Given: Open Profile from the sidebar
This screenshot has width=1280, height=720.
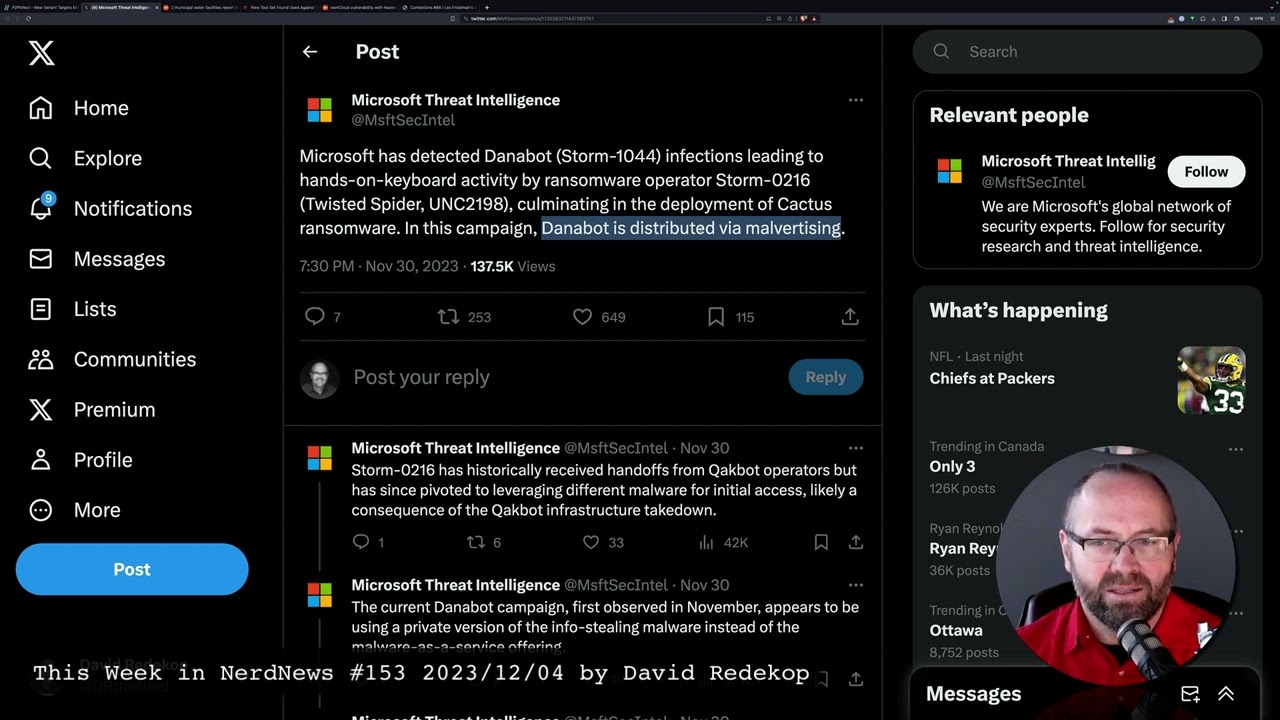Looking at the screenshot, I should click(x=81, y=459).
